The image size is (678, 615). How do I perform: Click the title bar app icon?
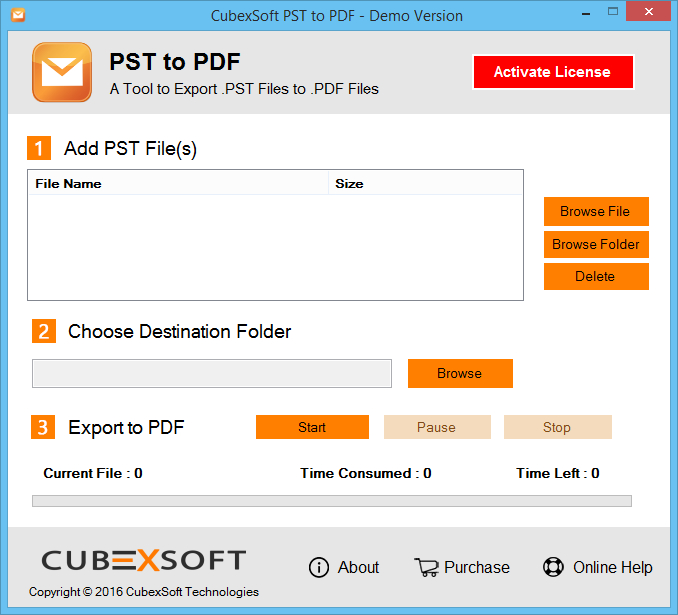[x=17, y=15]
